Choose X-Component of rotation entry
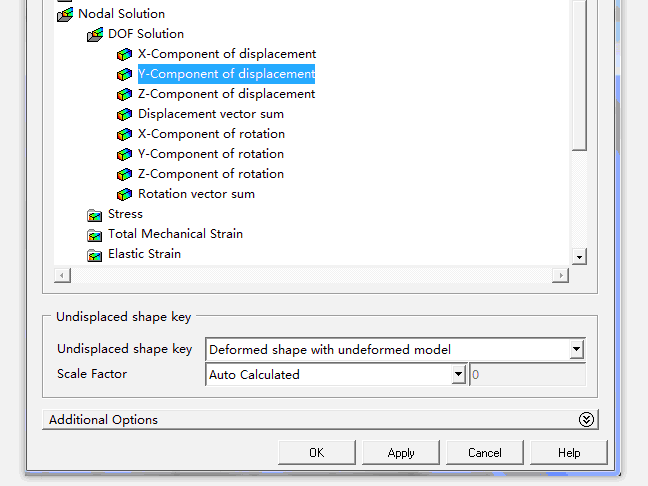The image size is (648, 486). point(211,134)
